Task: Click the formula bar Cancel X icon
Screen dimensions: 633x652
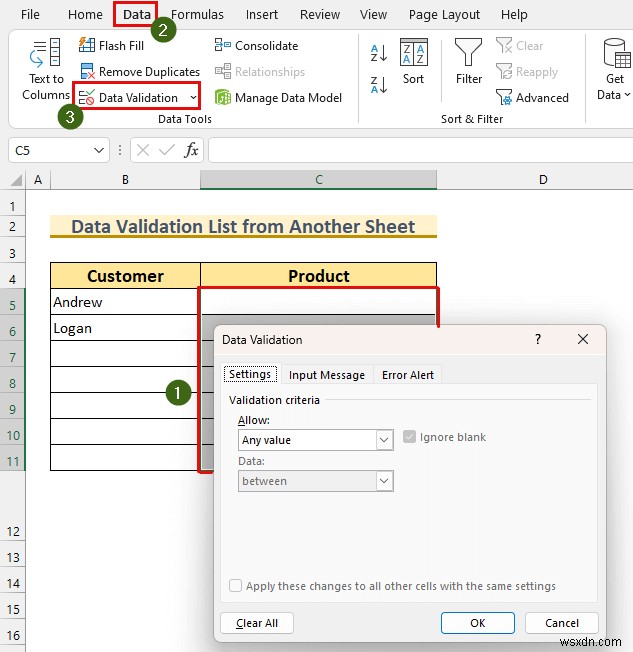Action: pyautogui.click(x=143, y=150)
